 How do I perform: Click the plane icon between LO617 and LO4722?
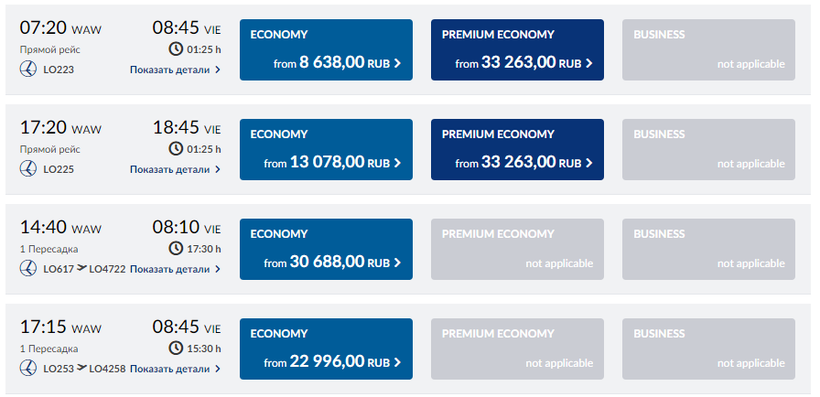[x=81, y=268]
